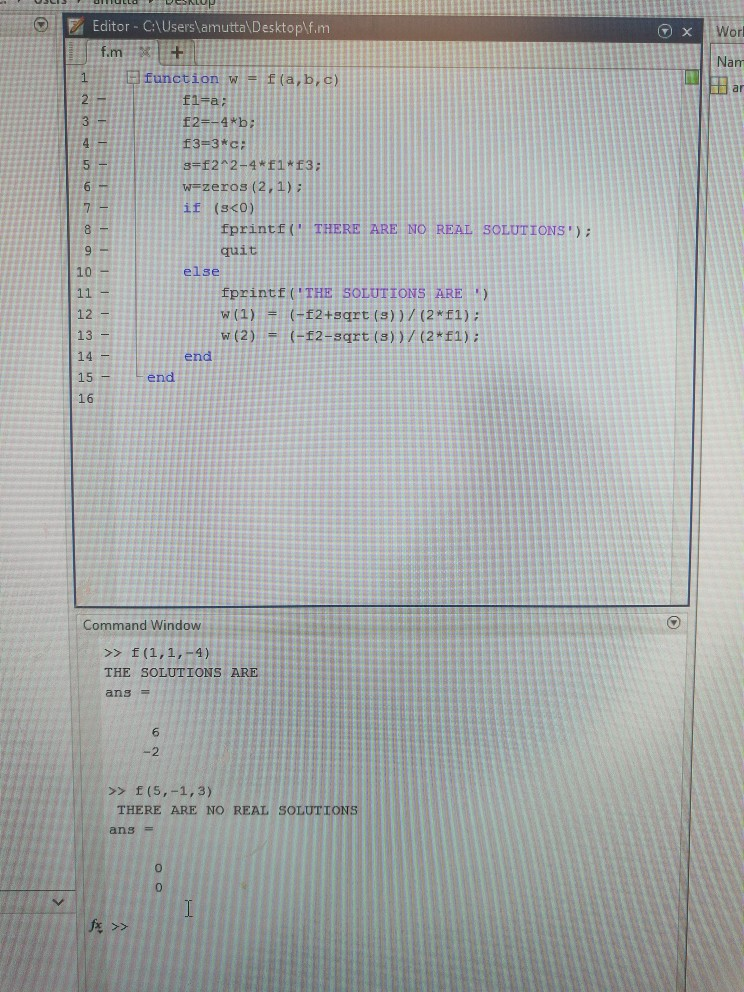Open the Editor panel actions dropdown arrow
The width and height of the screenshot is (744, 992).
point(664,31)
